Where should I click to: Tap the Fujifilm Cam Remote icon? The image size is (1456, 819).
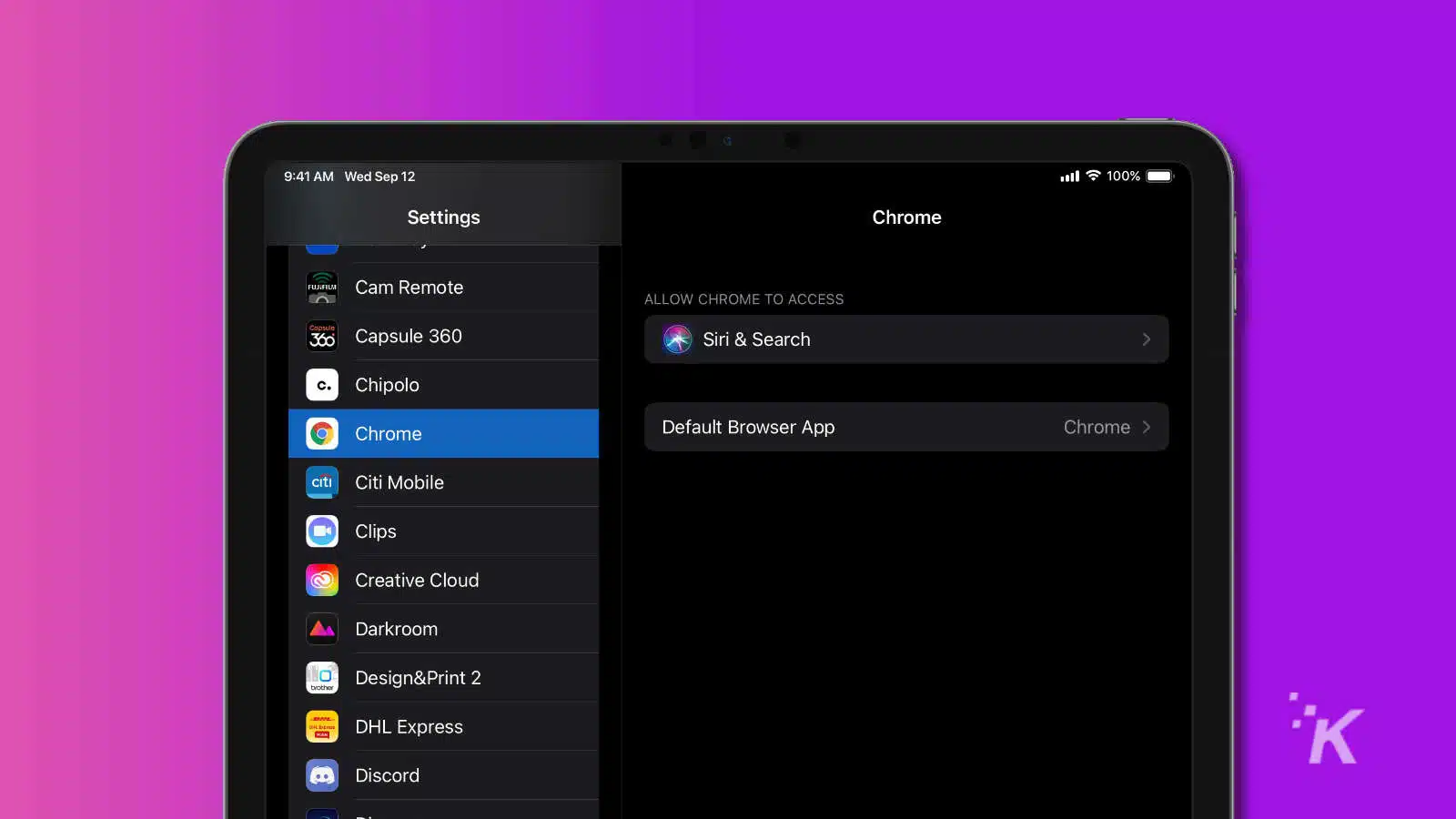tap(321, 287)
